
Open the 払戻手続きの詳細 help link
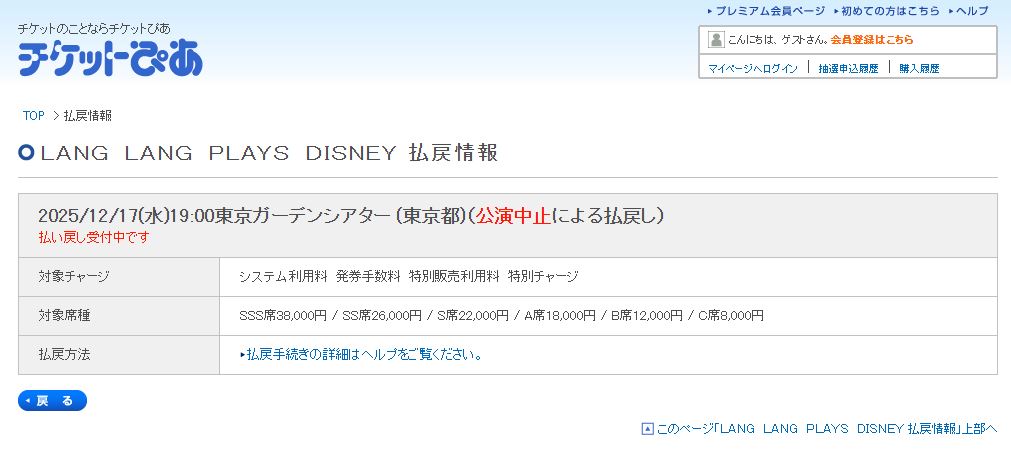pos(362,354)
